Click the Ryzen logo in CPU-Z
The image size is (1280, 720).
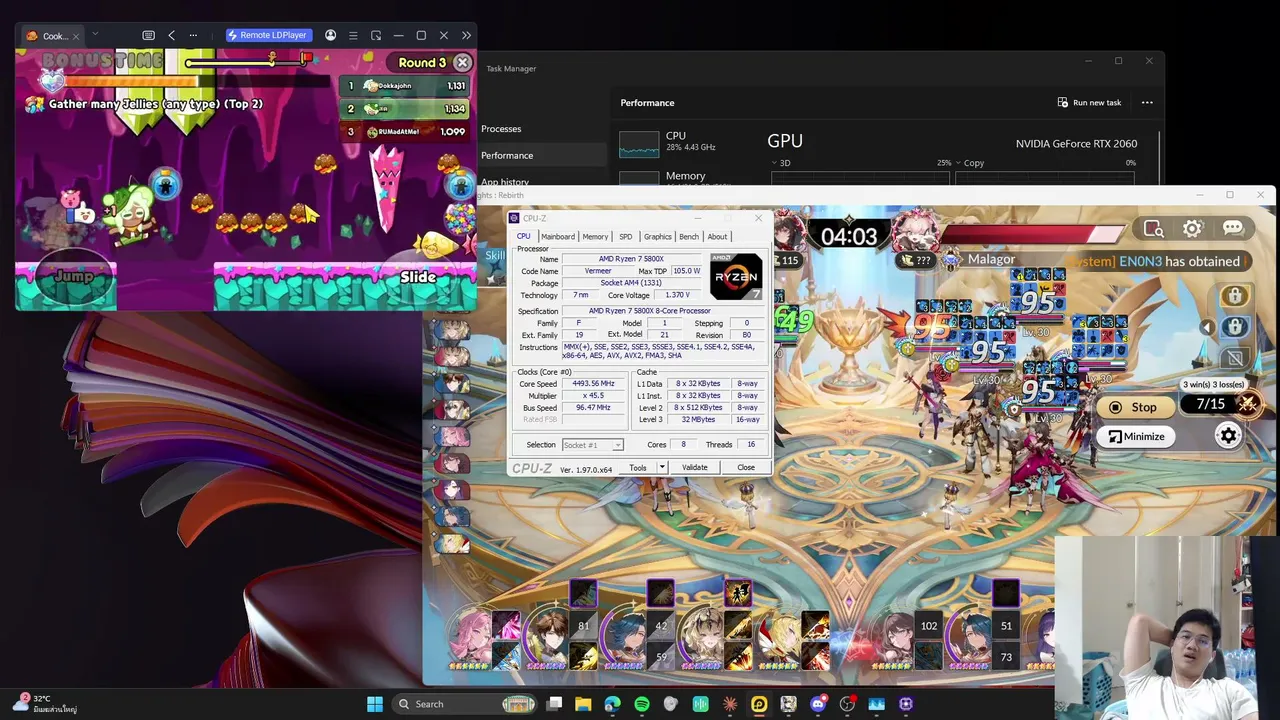(736, 276)
